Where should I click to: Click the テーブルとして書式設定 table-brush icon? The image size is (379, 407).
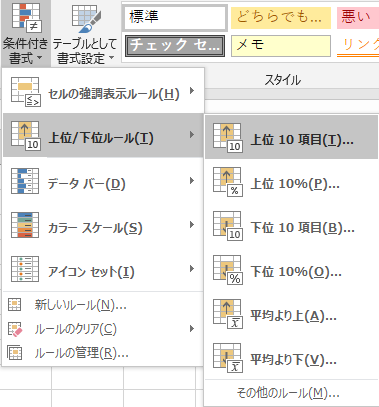click(x=86, y=19)
